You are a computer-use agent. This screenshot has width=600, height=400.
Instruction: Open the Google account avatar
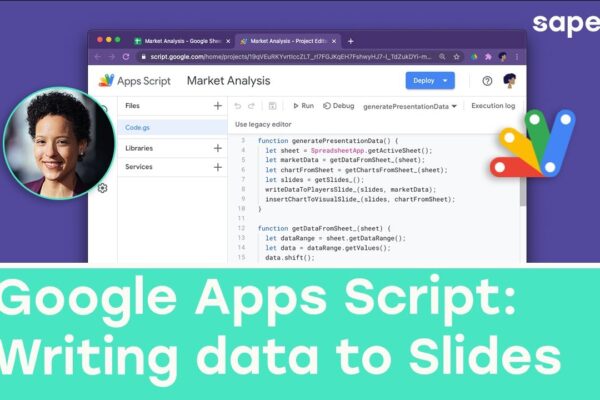point(509,81)
